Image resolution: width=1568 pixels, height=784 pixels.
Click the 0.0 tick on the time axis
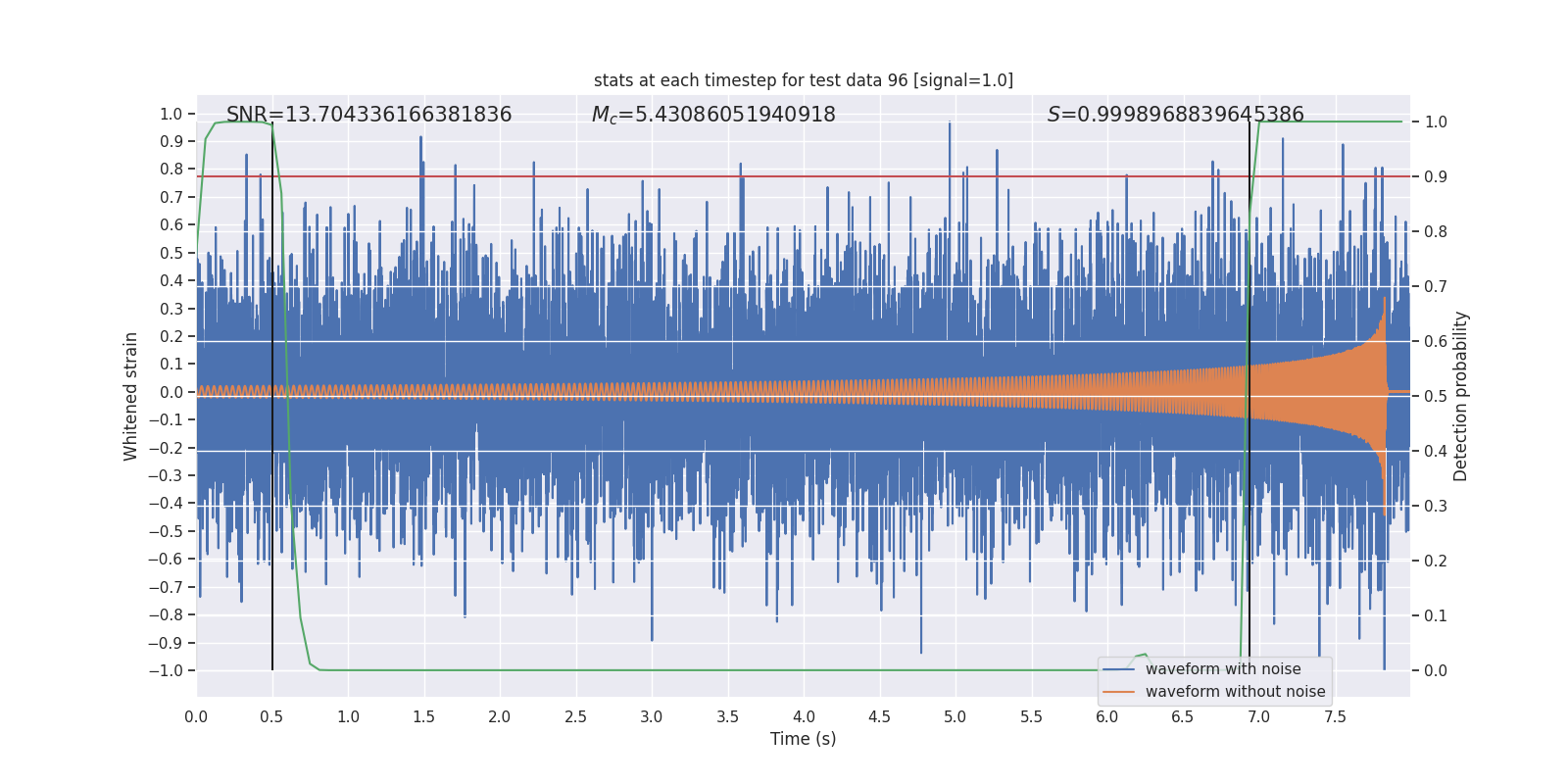[196, 716]
